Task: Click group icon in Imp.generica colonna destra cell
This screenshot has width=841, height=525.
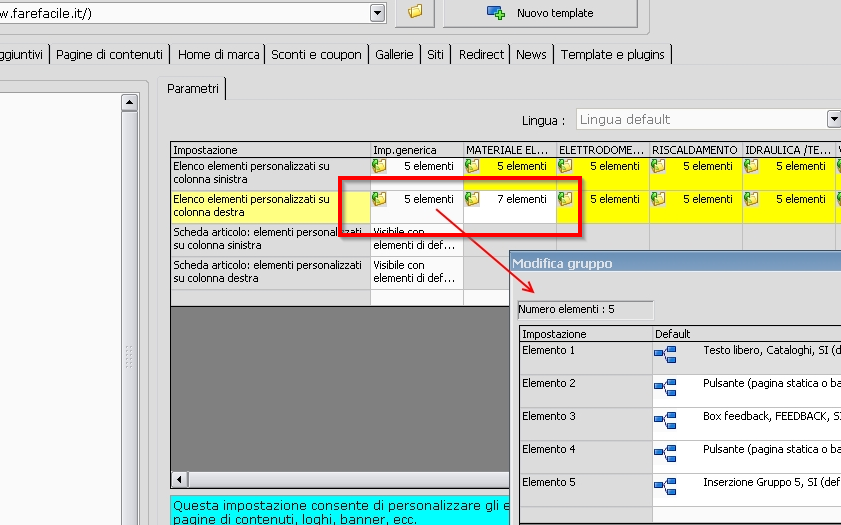Action: pyautogui.click(x=379, y=199)
